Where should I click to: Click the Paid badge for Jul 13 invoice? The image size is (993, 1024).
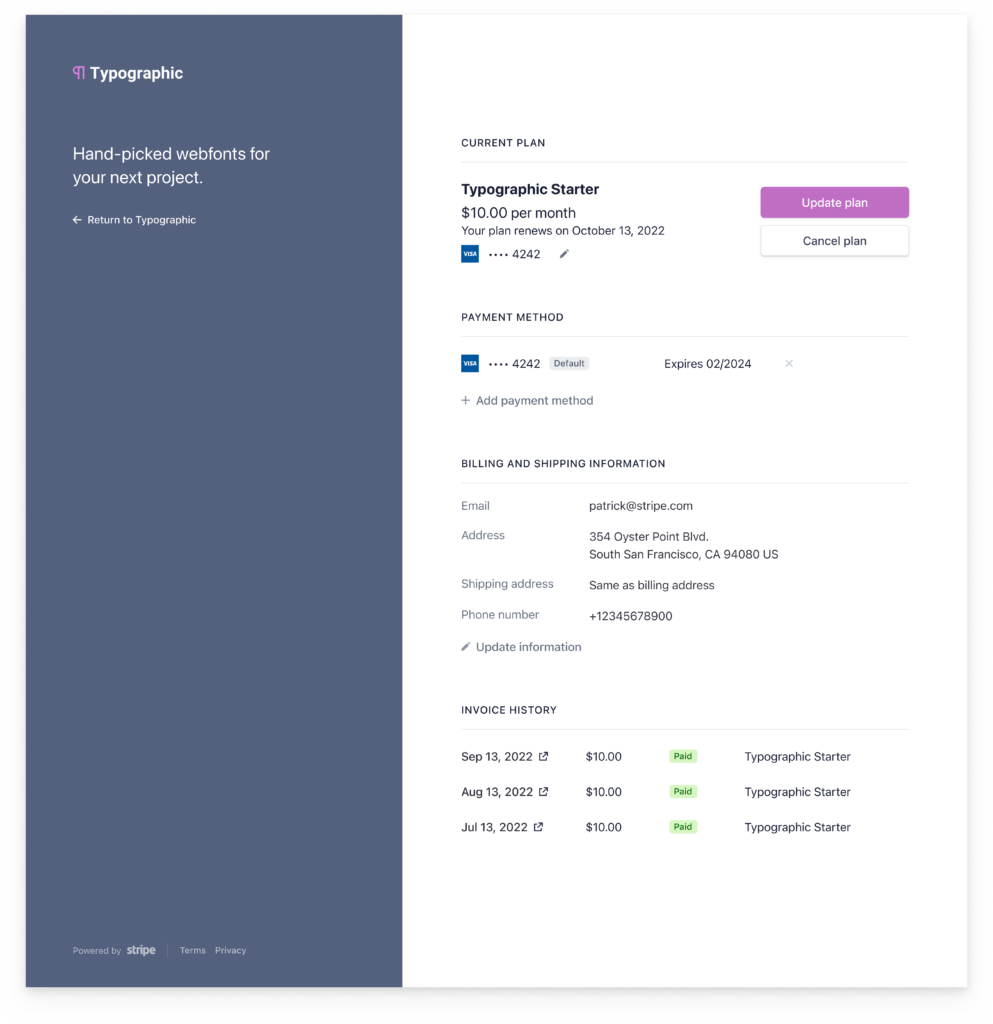pyautogui.click(x=683, y=827)
